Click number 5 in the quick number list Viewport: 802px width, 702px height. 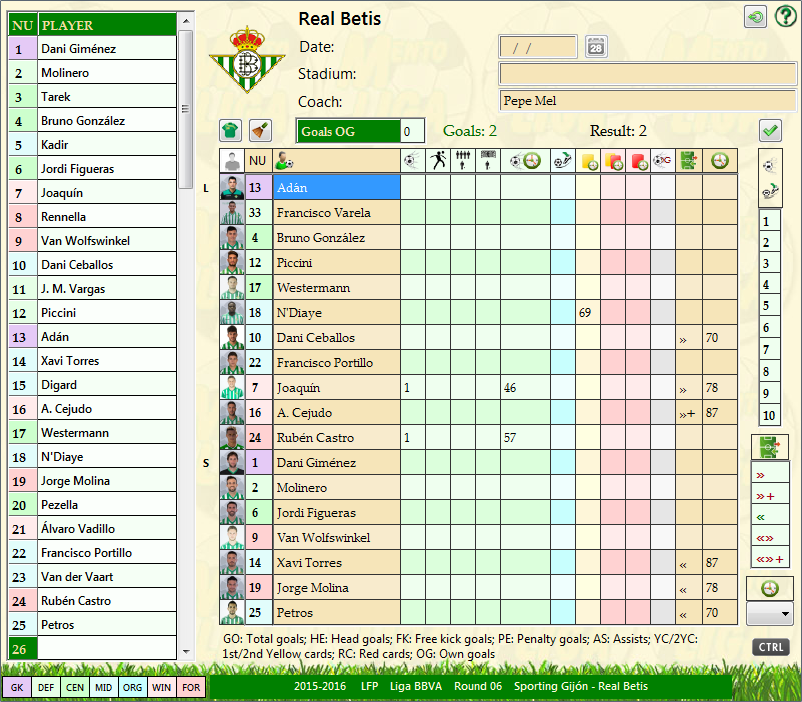[769, 305]
